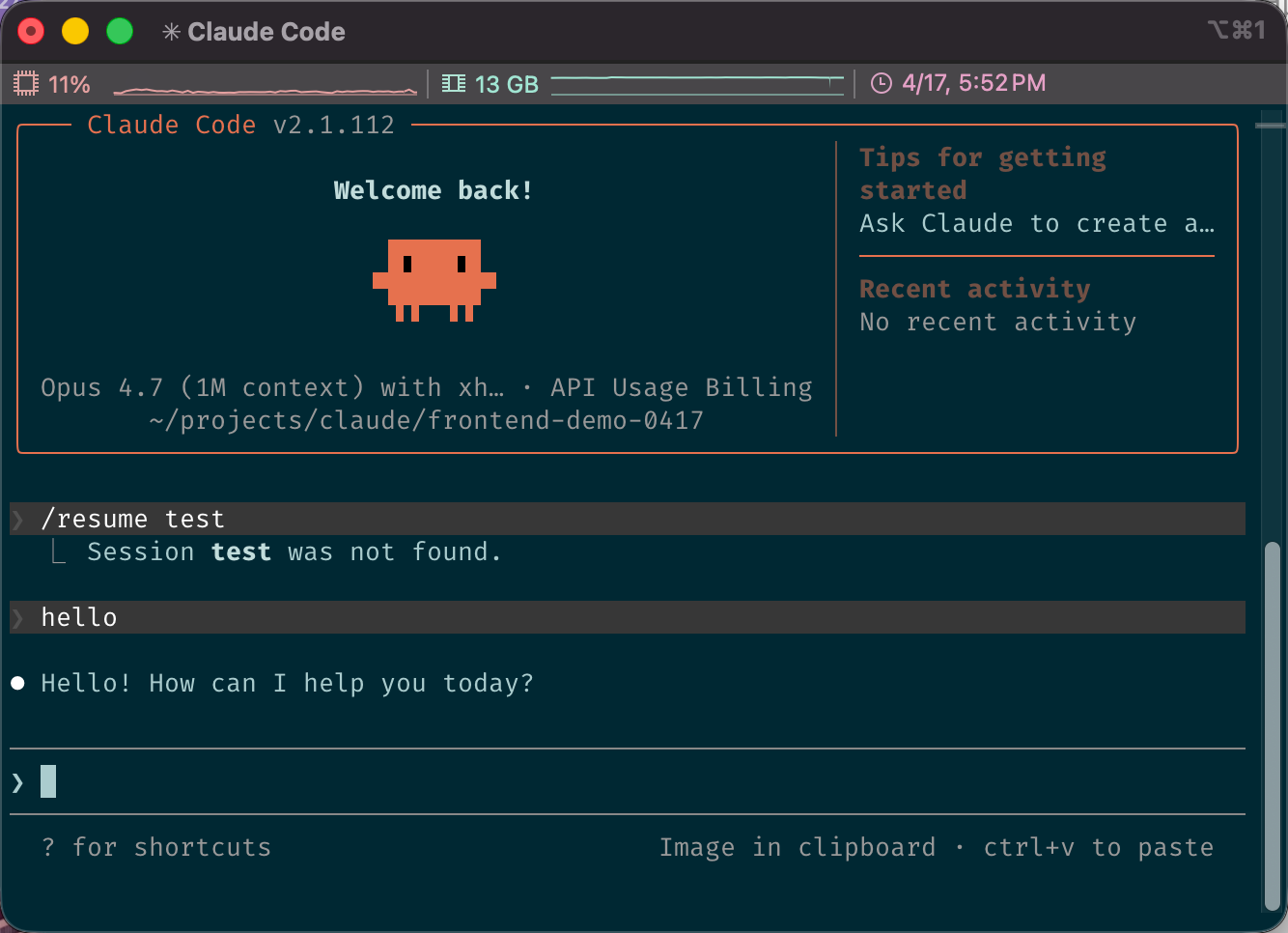Click the project path '~/projects/claude/frontend-demo-0417'
The height and width of the screenshot is (933, 1288).
point(427,421)
